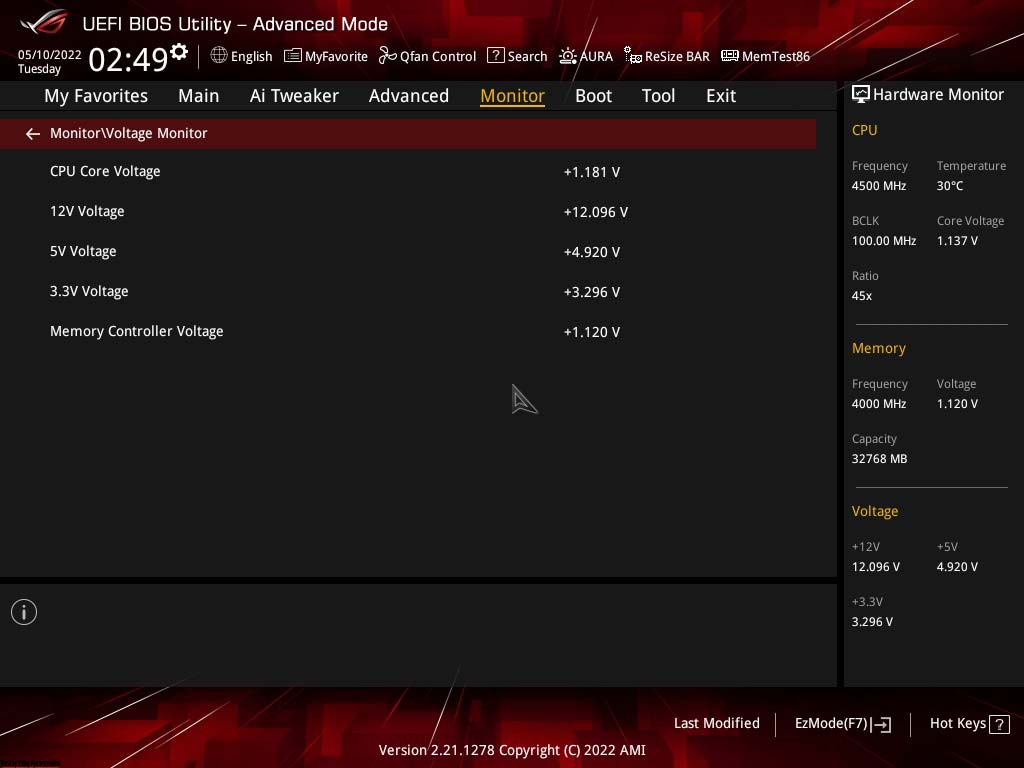This screenshot has height=768, width=1024.
Task: Select the 5V Voltage row
Action: coord(408,251)
